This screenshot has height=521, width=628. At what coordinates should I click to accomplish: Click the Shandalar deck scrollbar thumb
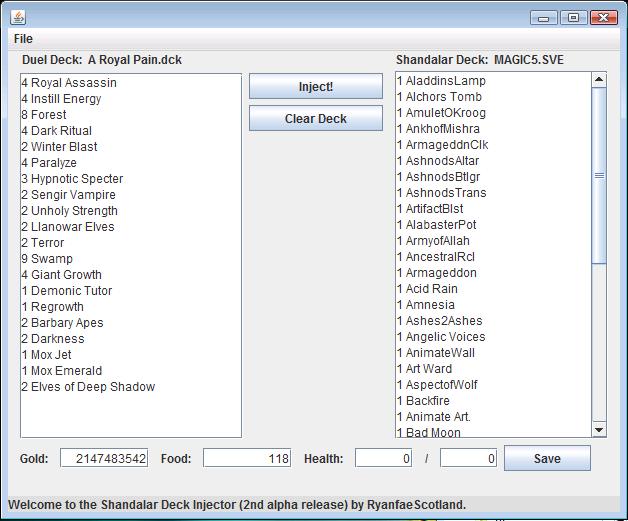(599, 175)
